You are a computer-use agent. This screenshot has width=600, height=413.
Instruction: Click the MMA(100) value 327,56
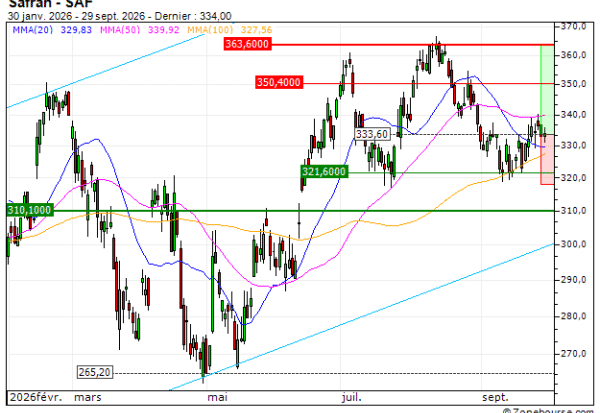click(x=256, y=30)
